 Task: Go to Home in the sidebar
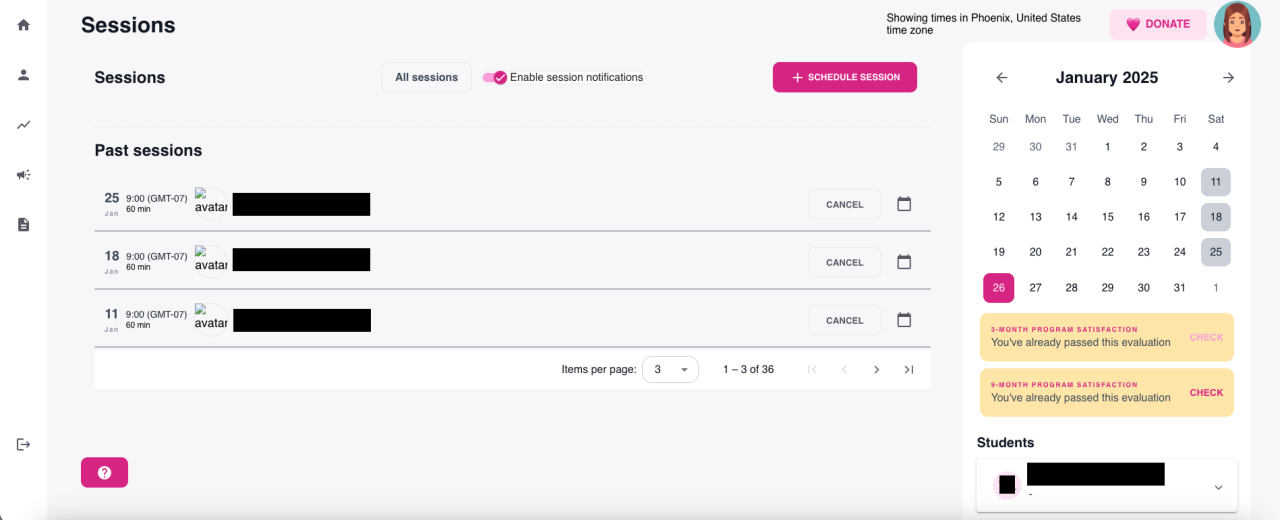click(23, 25)
